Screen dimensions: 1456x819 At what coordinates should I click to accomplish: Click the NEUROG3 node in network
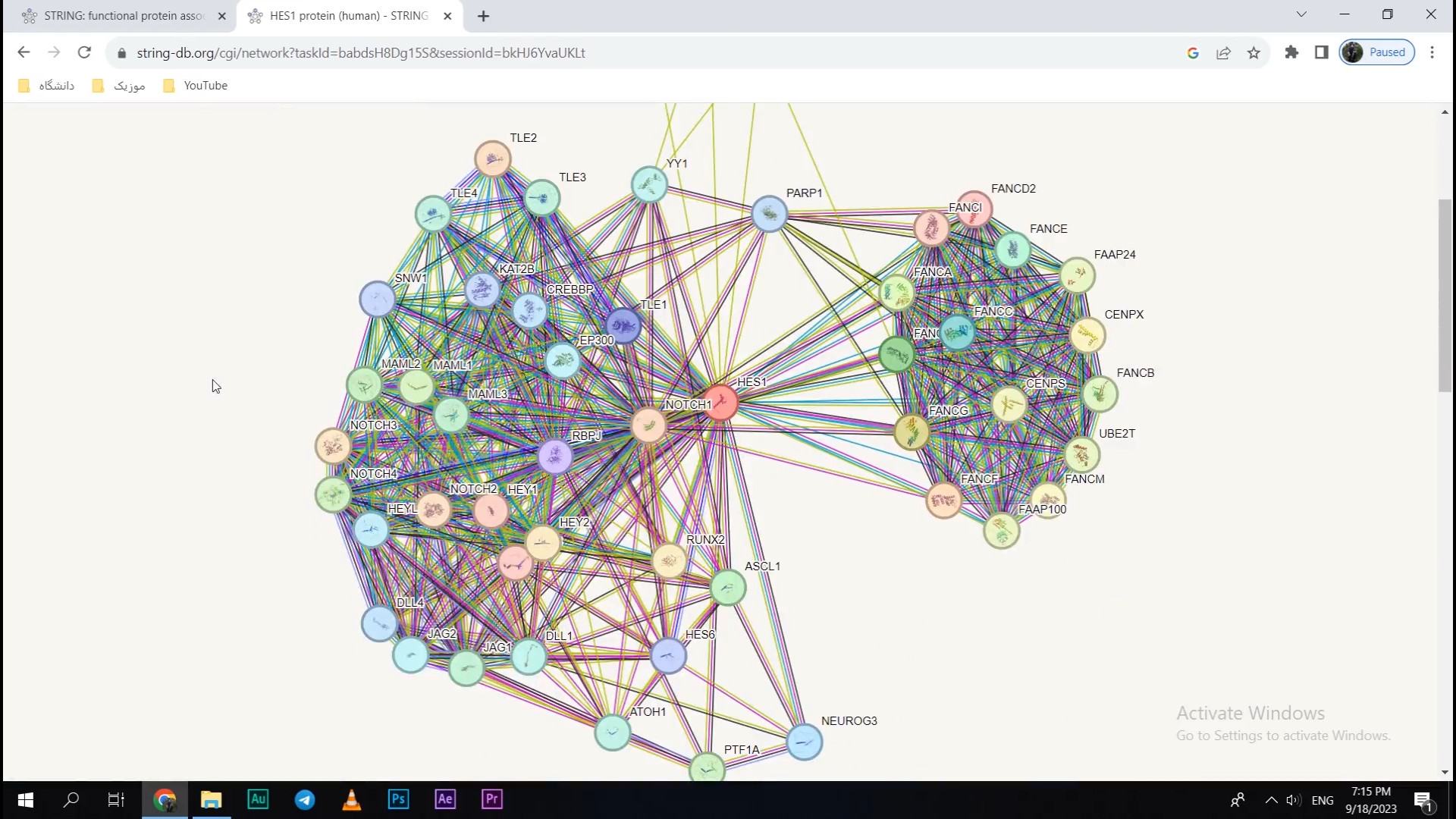coord(805,742)
